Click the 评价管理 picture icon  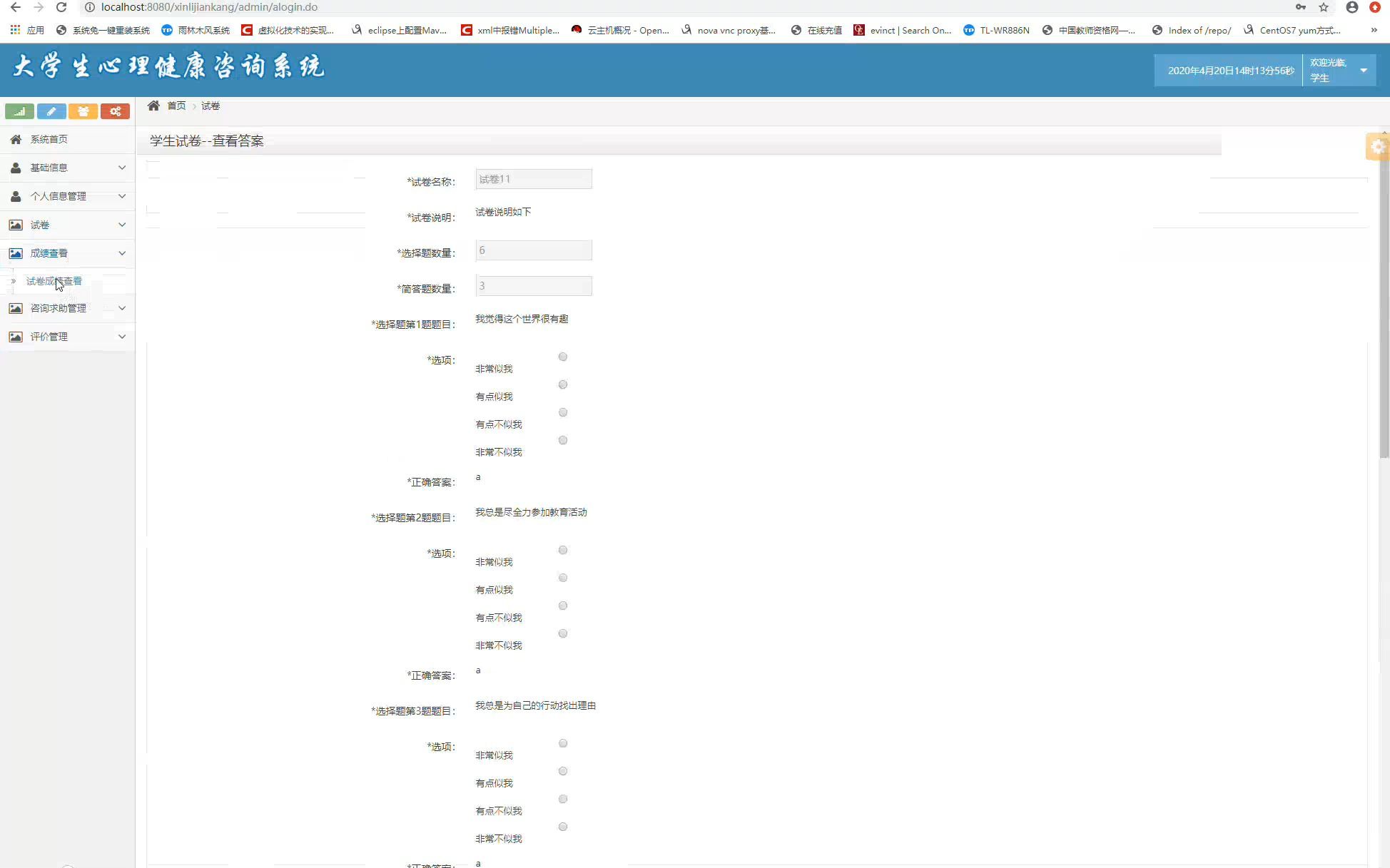point(16,337)
